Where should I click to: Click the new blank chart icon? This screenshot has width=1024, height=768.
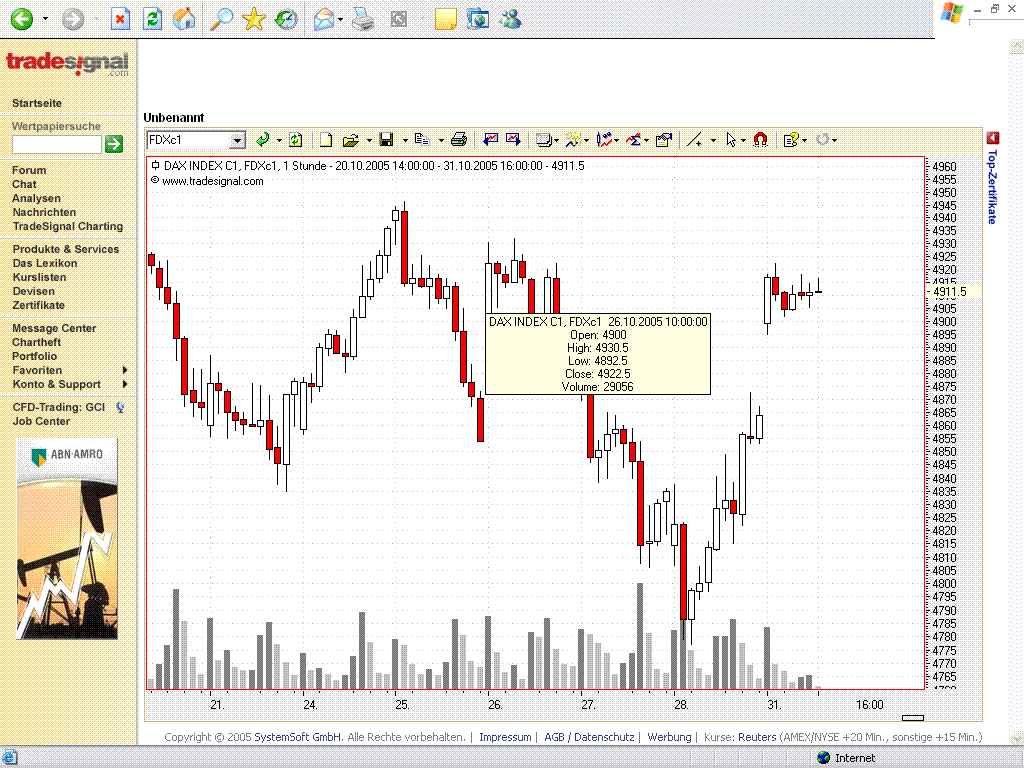click(x=326, y=140)
